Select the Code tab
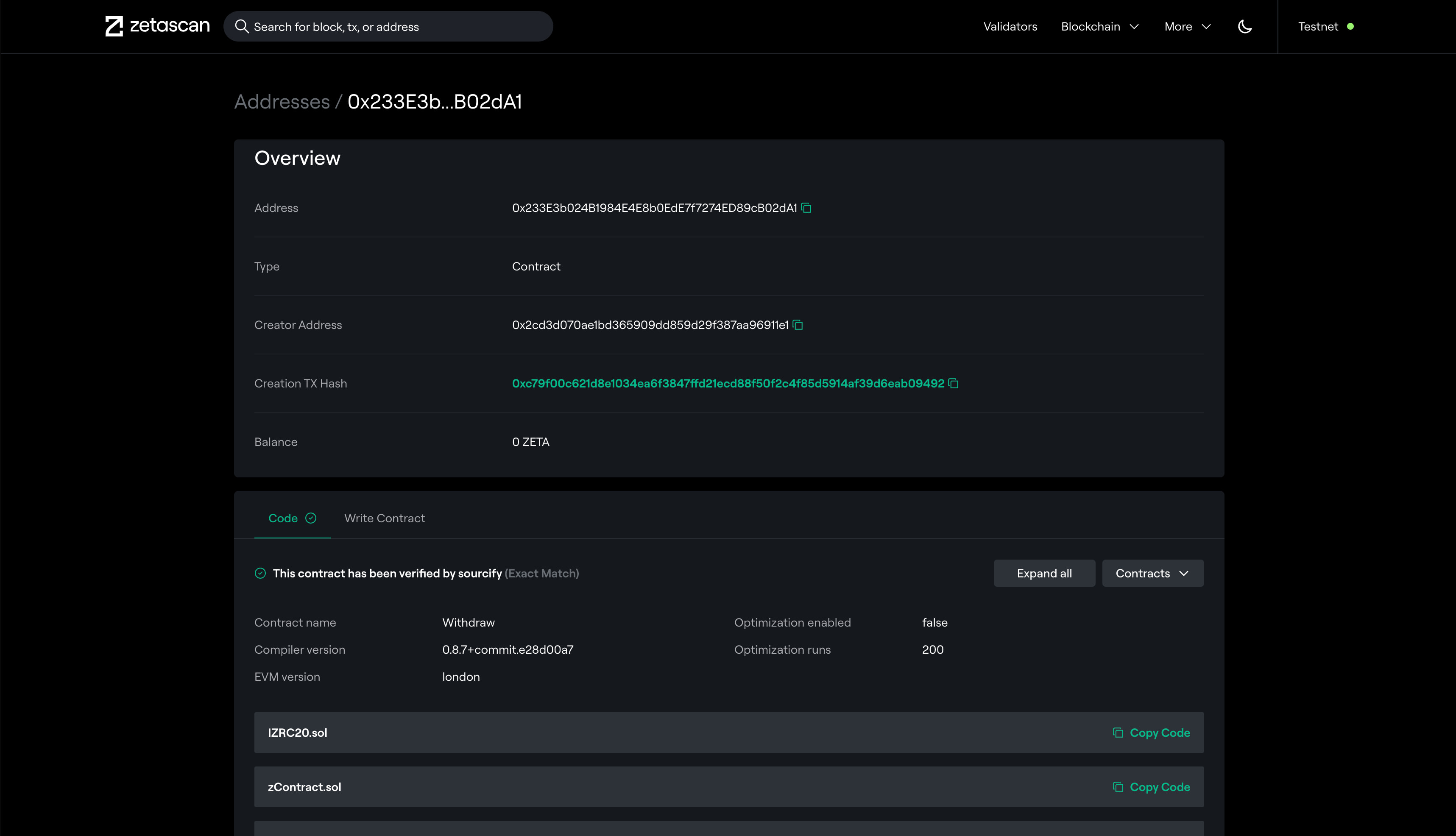1456x836 pixels. coord(283,518)
